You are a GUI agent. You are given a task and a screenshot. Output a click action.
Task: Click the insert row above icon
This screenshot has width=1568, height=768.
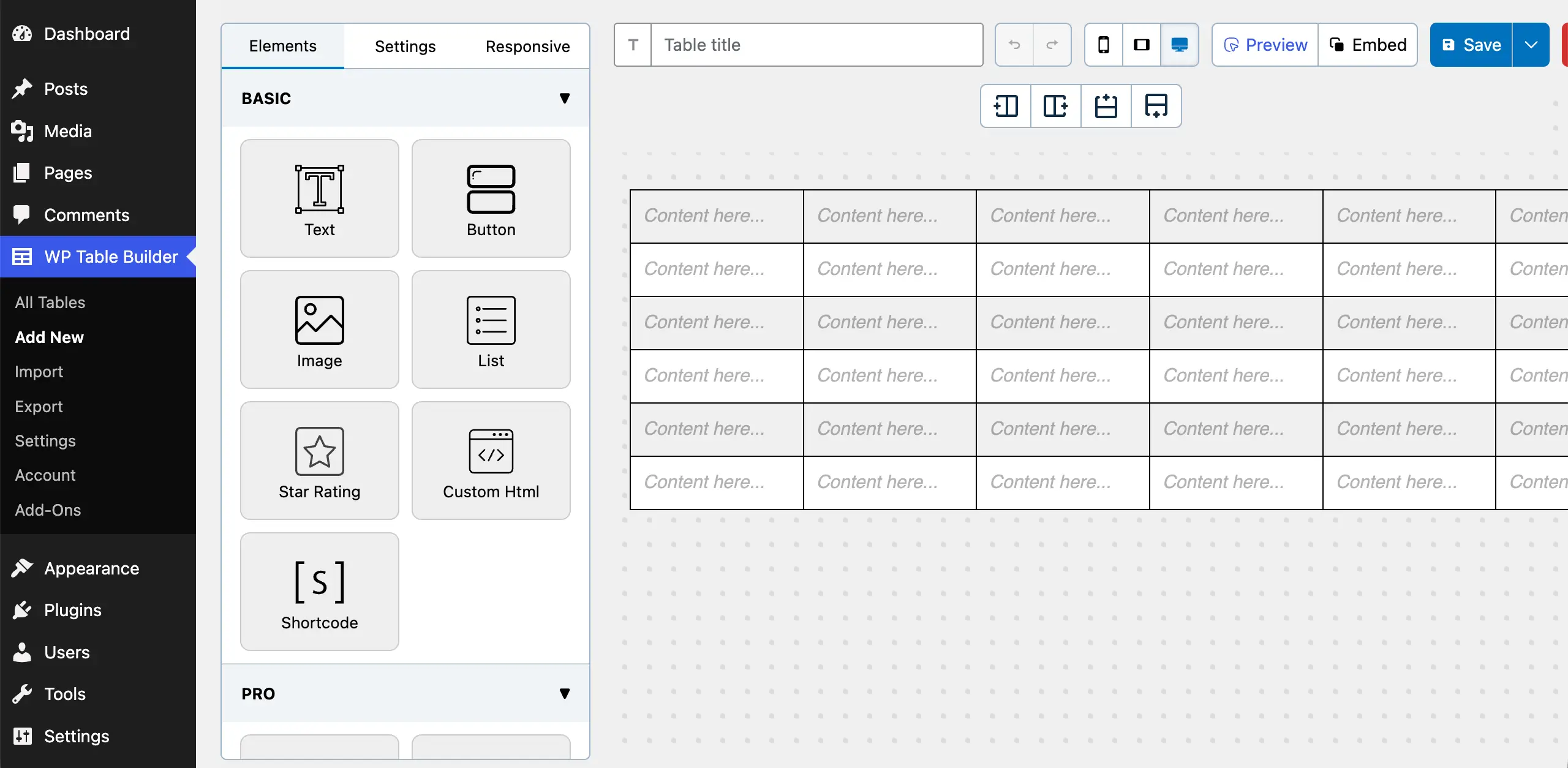[x=1106, y=106]
